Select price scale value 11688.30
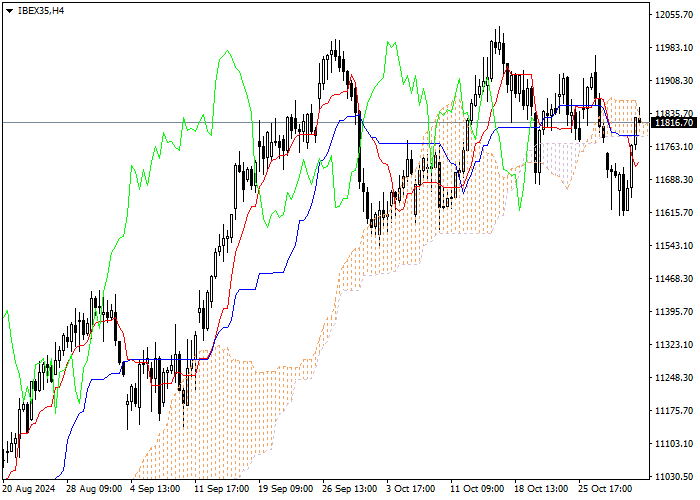The width and height of the screenshot is (700, 500). click(674, 180)
